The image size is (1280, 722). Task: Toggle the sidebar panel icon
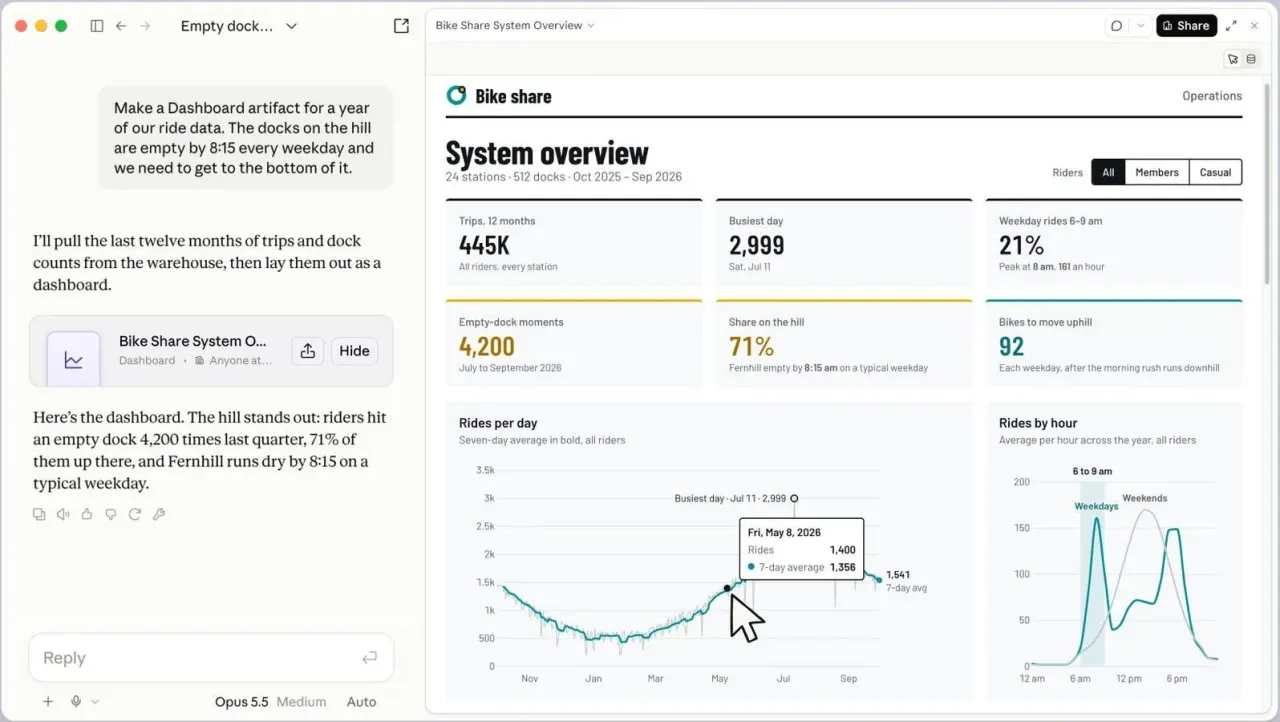pyautogui.click(x=97, y=26)
